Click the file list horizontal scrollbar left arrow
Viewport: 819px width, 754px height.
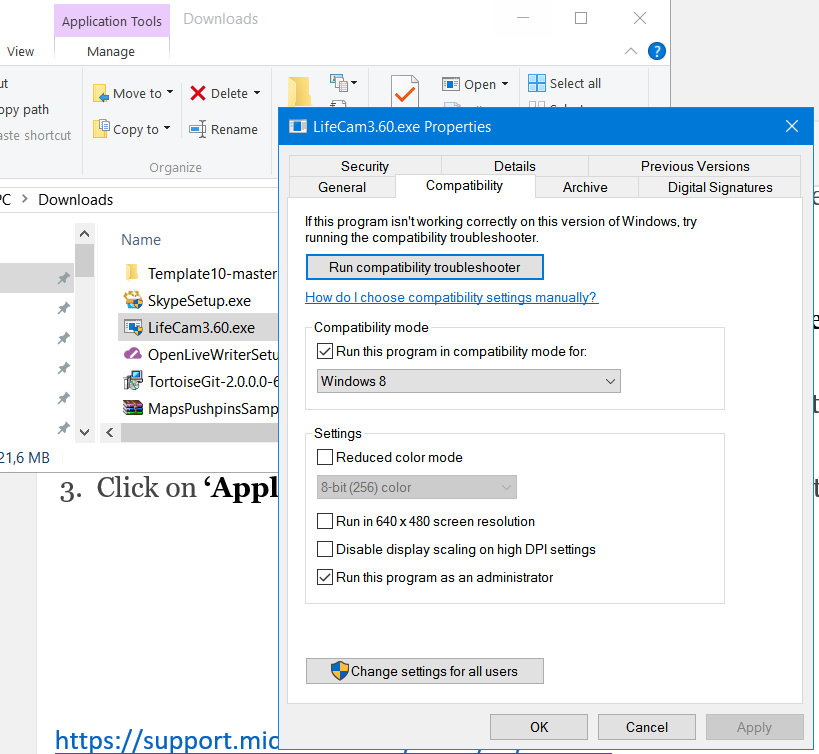click(109, 433)
